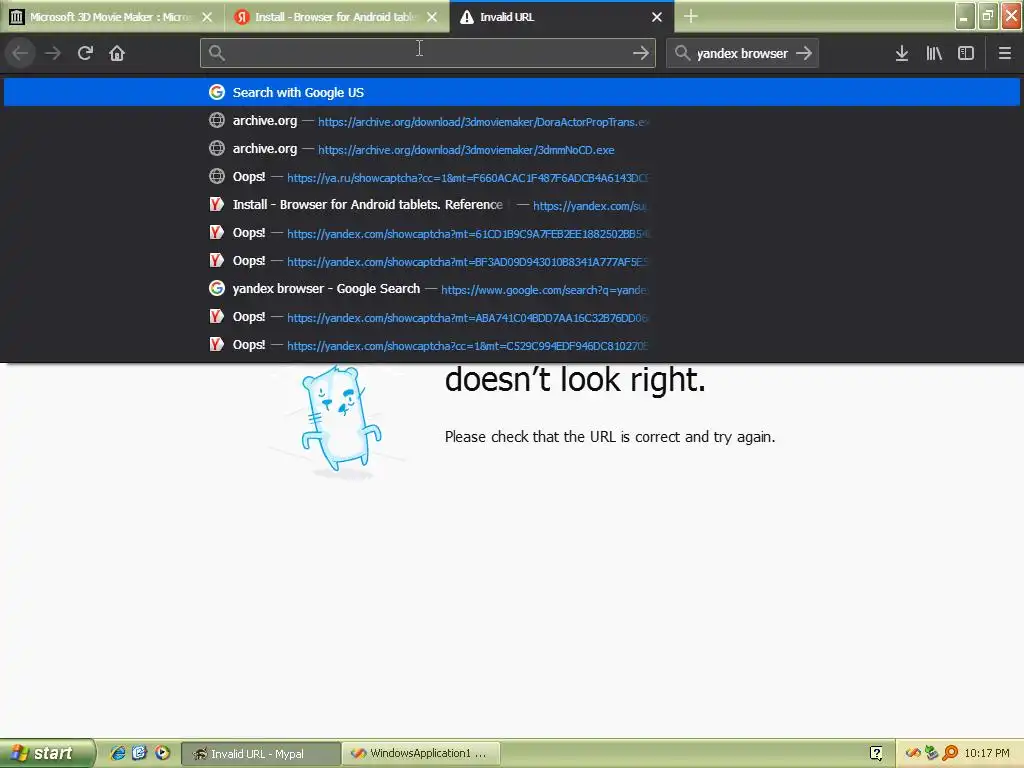This screenshot has height=768, width=1024.
Task: Launch Windows Media Player quick launch icon
Action: [163, 753]
